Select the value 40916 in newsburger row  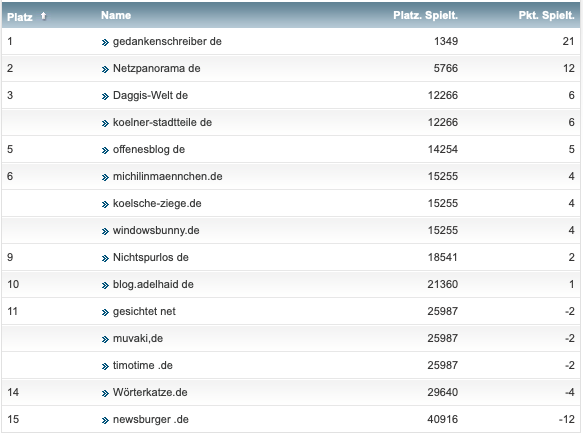point(443,419)
